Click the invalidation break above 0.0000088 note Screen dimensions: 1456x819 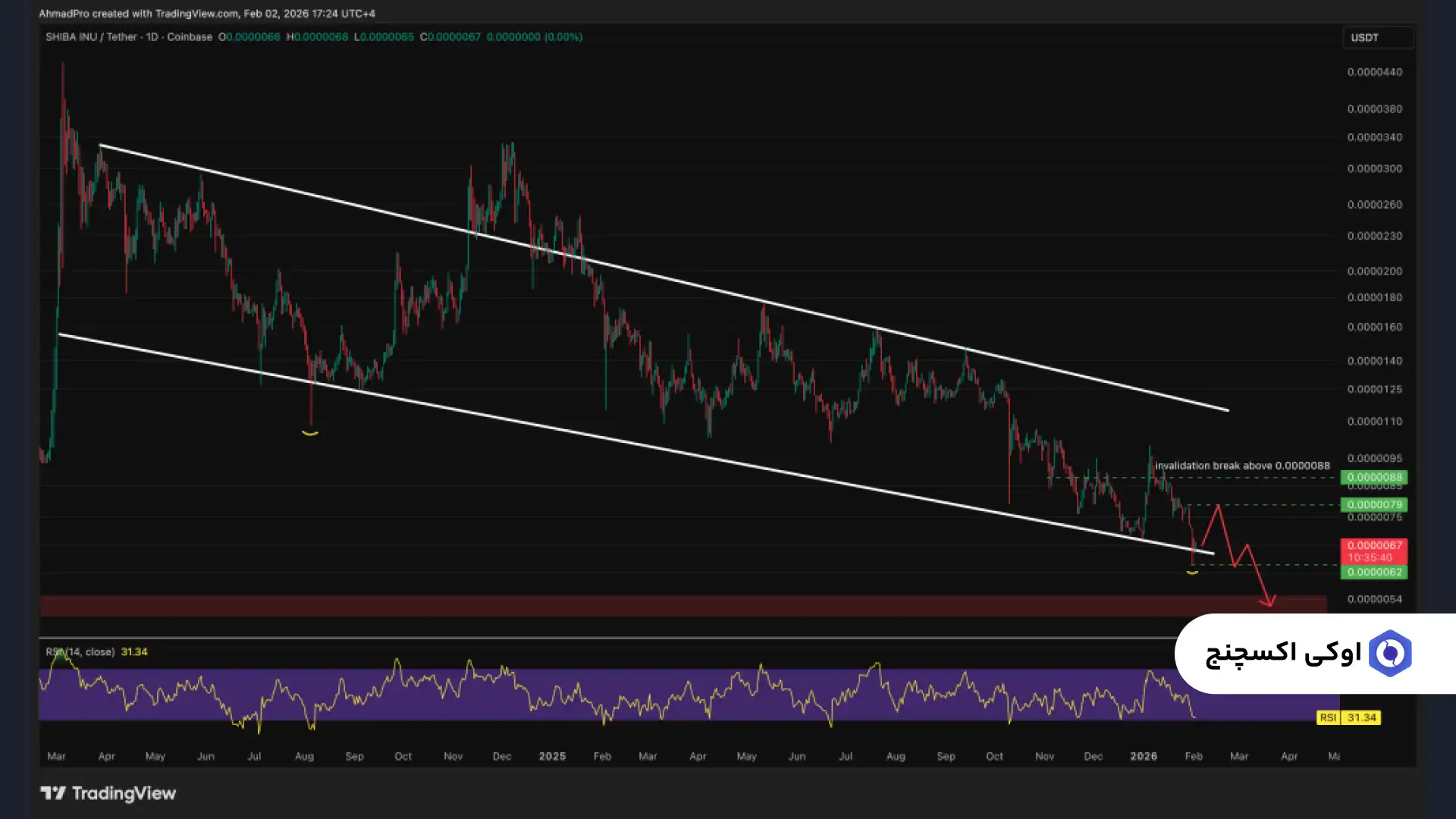tap(1241, 466)
